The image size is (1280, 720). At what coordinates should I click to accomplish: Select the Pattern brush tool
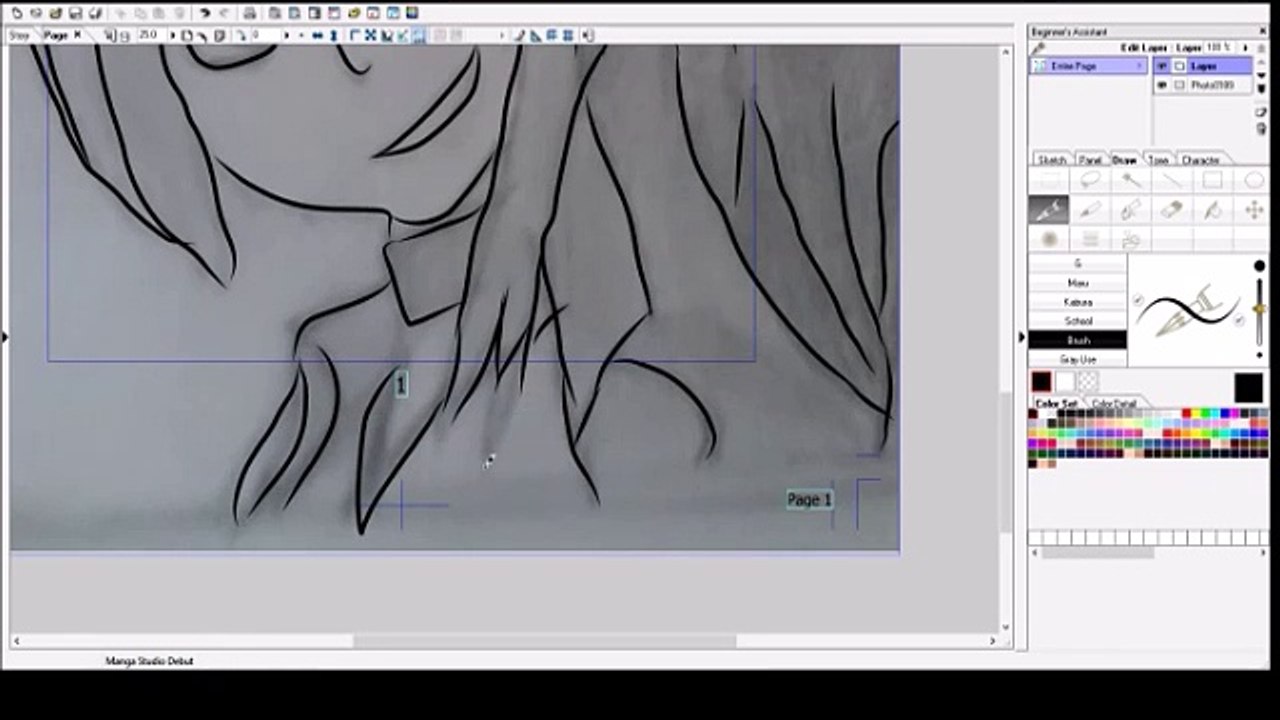pos(1090,239)
